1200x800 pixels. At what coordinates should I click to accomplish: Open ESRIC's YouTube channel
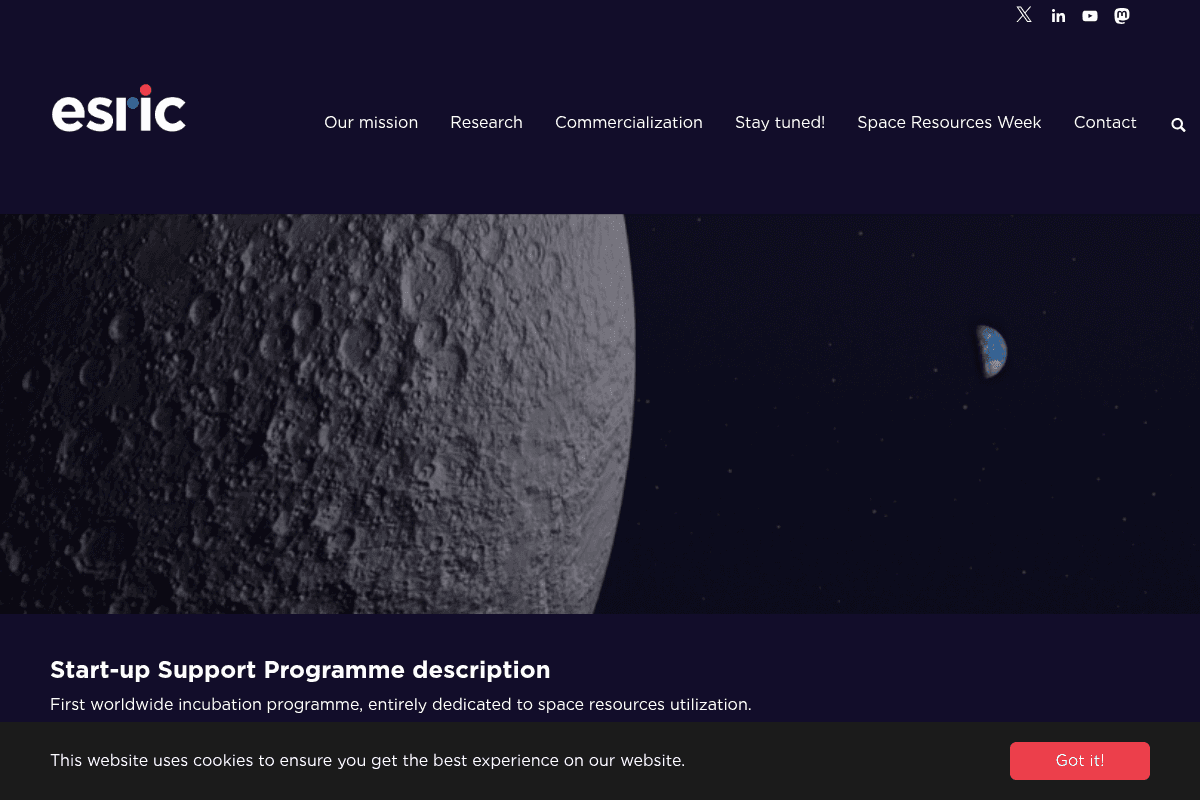[1090, 15]
